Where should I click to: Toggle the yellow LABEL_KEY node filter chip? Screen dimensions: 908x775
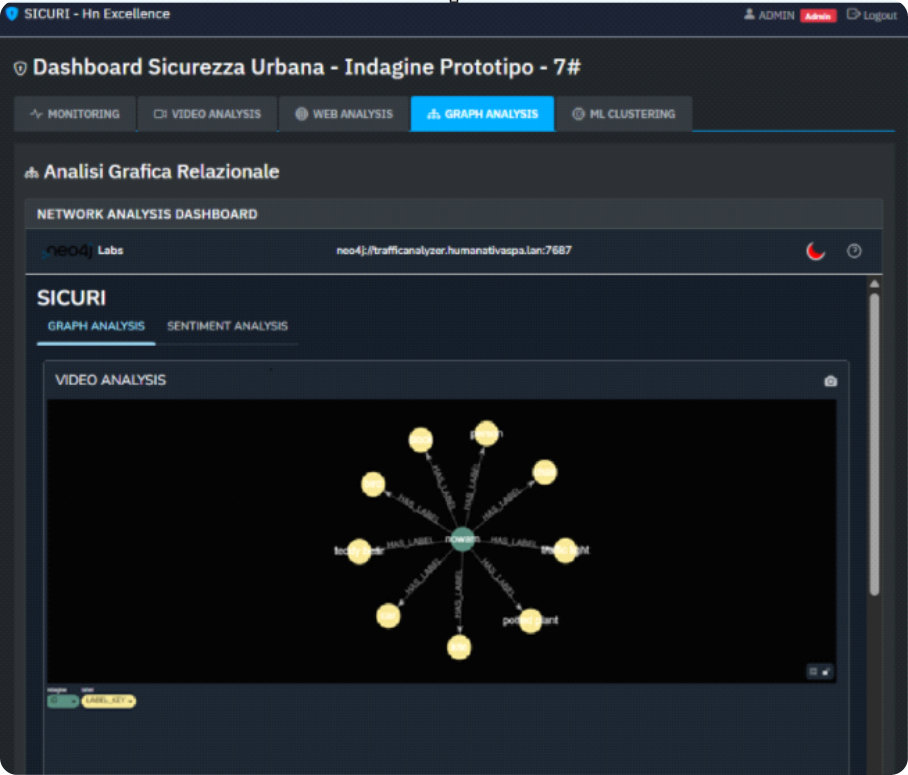pos(108,700)
